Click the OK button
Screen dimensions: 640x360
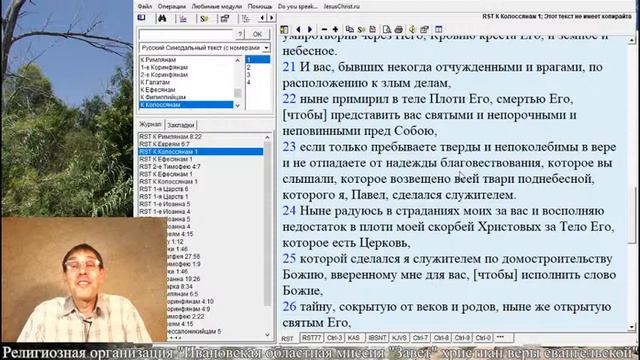click(257, 34)
